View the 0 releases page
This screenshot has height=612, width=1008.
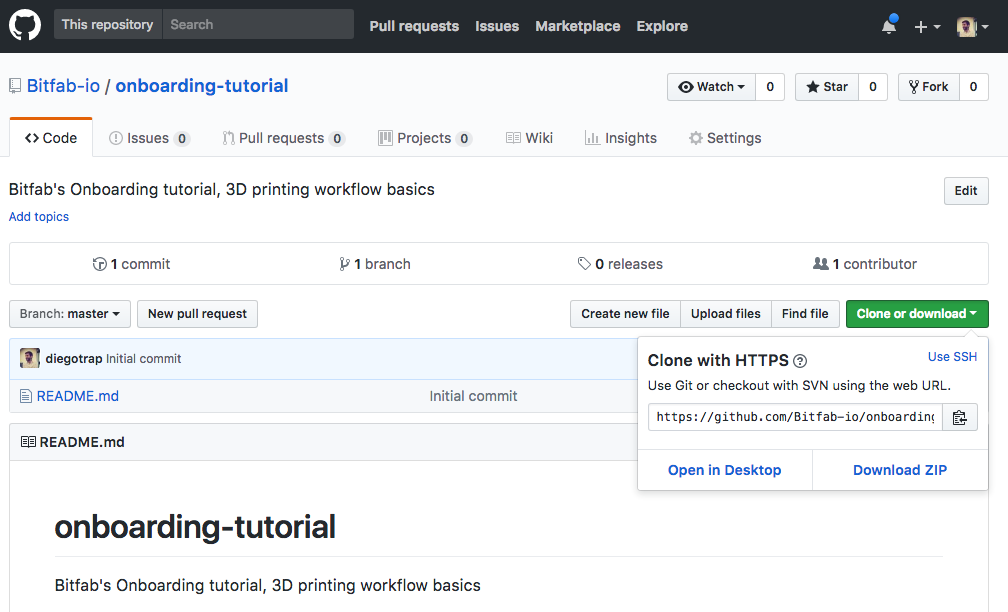coord(620,264)
